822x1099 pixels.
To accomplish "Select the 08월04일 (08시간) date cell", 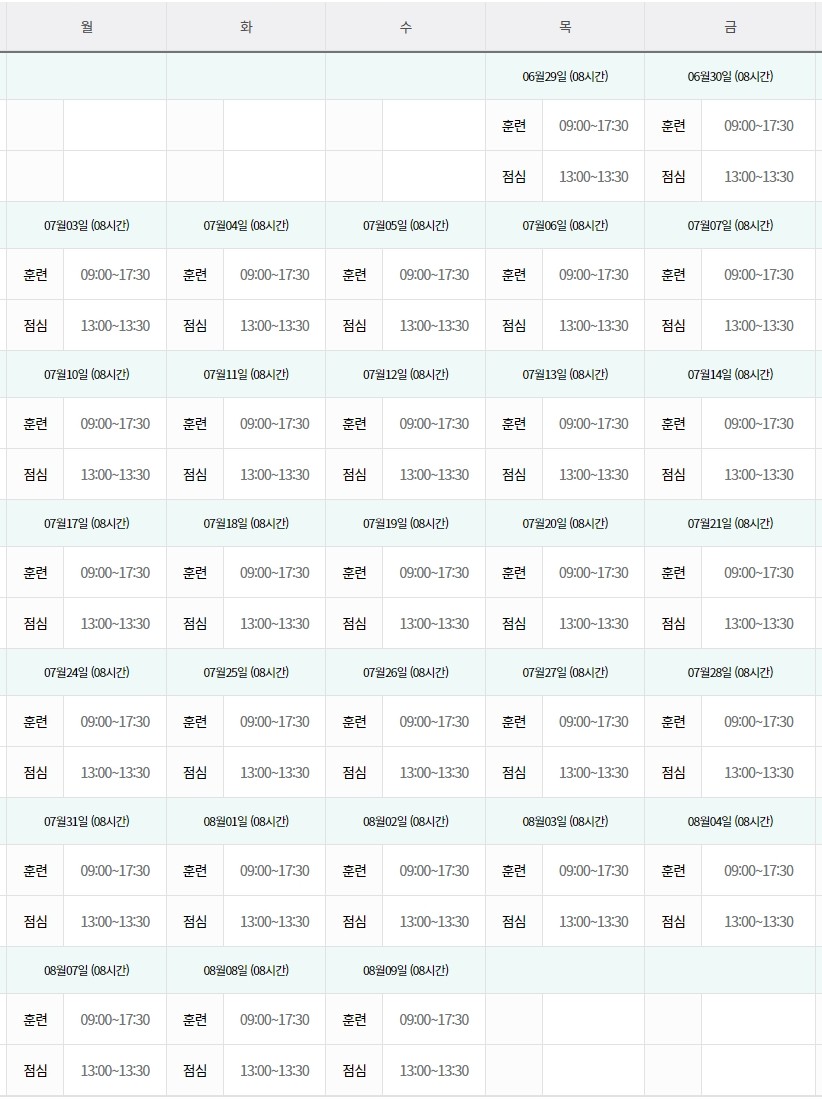I will (730, 821).
